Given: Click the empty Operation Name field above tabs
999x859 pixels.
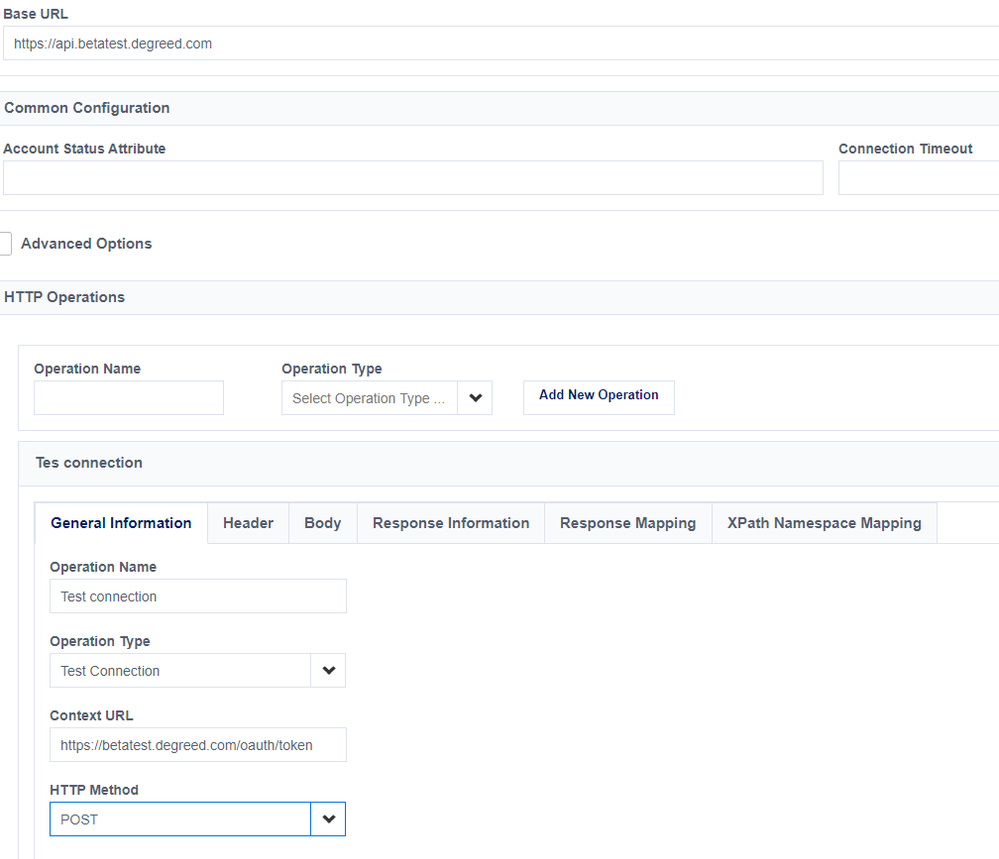Looking at the screenshot, I should 129,398.
